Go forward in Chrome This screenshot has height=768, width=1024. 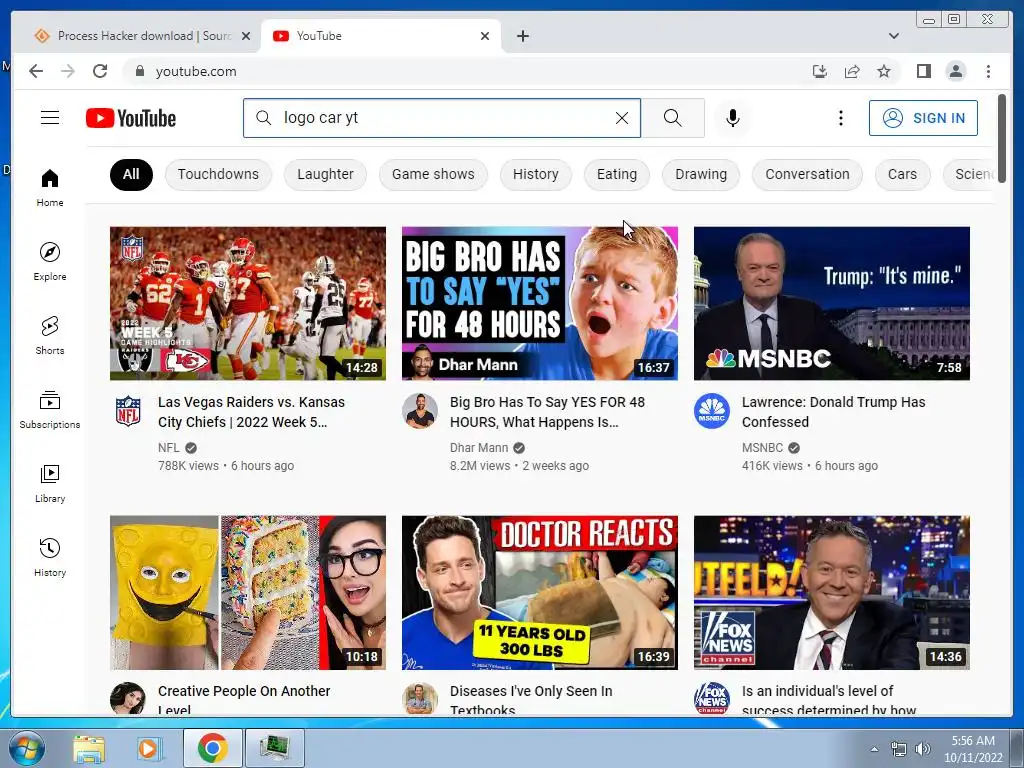click(68, 71)
